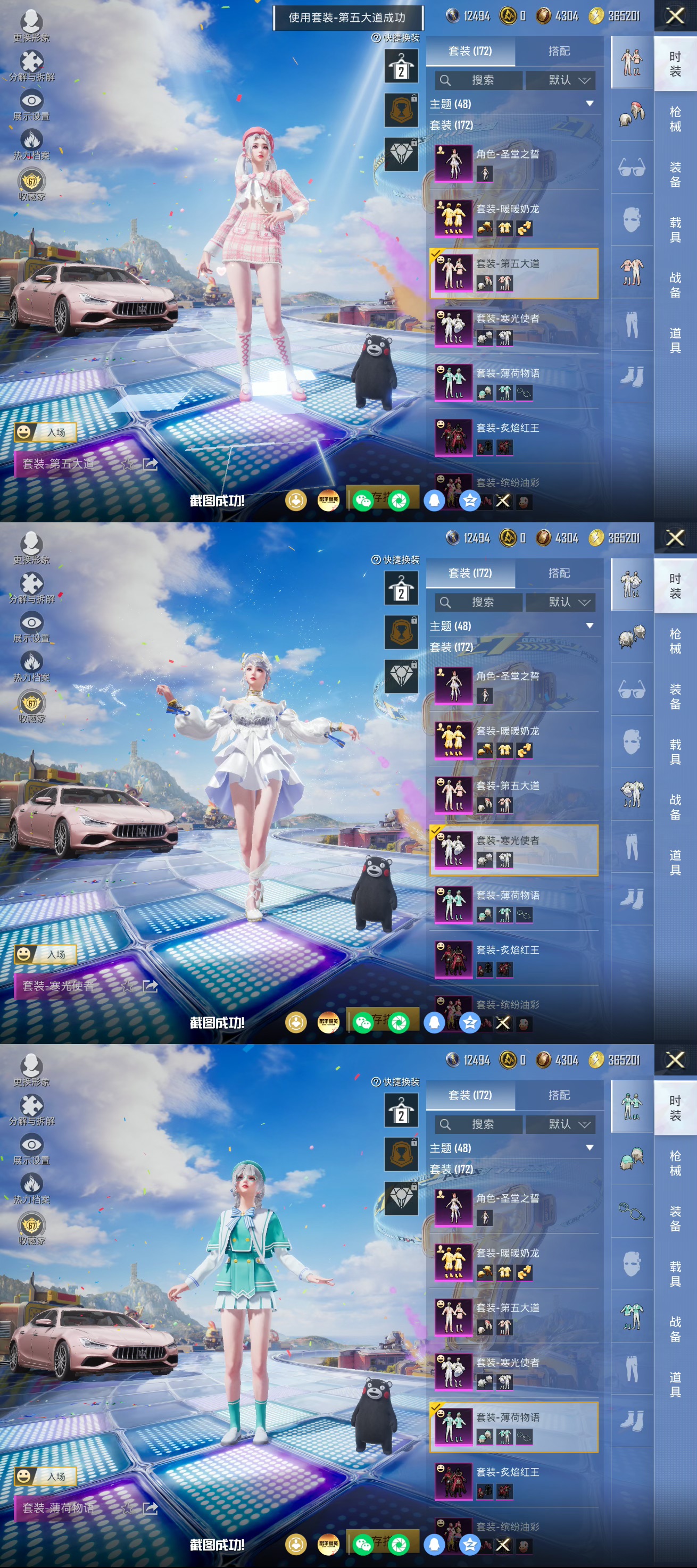Image resolution: width=697 pixels, height=1568 pixels.
Task: Select 套装-暖暖奶龙 outfit in middle screenshot
Action: point(514,740)
